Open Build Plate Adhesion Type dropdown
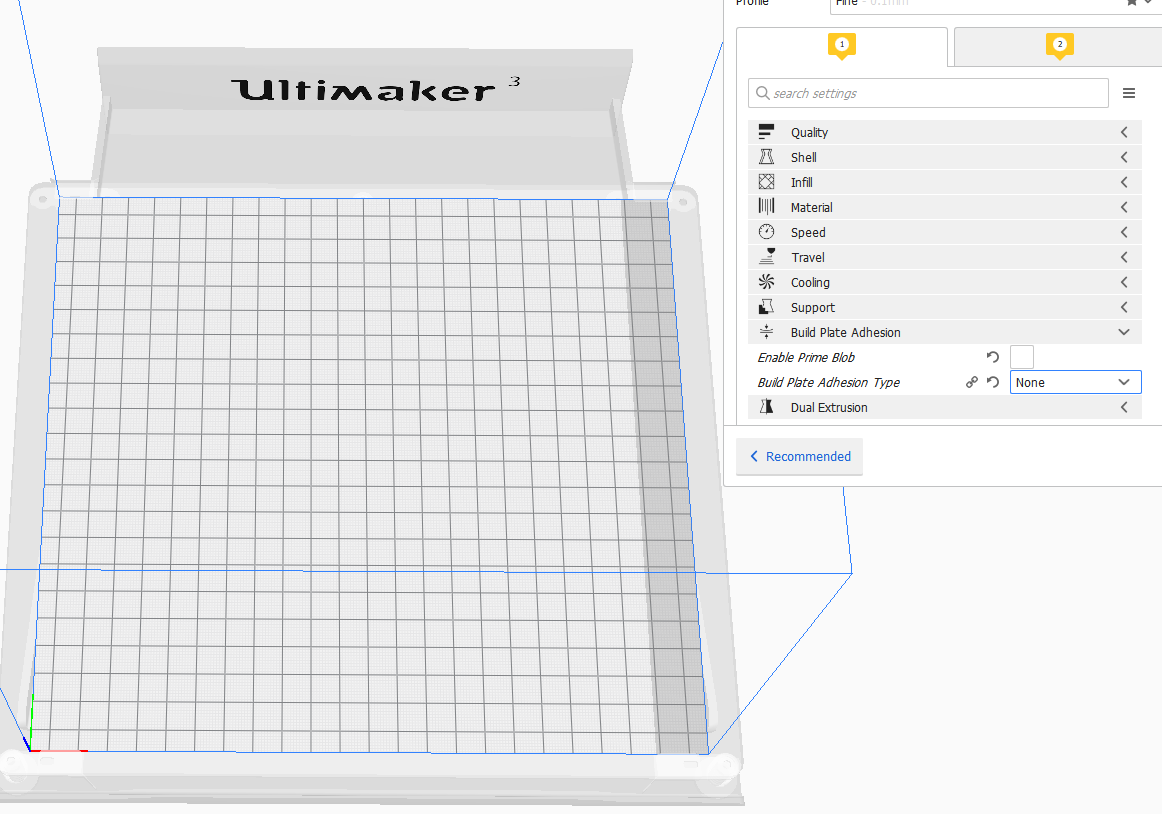Viewport: 1162px width, 814px height. (1075, 383)
